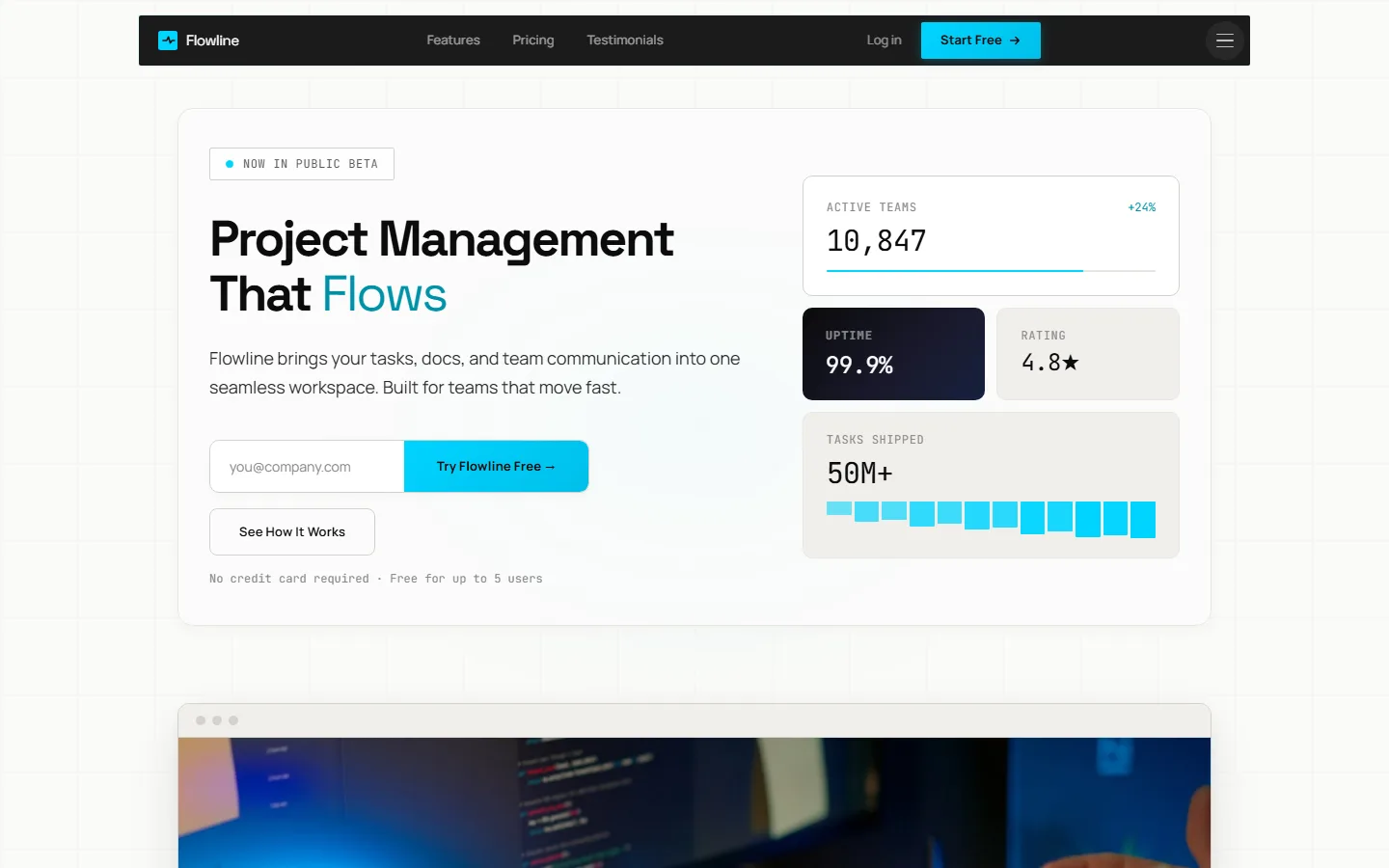The height and width of the screenshot is (868, 1389).
Task: Go to Testimonials section
Action: click(624, 41)
